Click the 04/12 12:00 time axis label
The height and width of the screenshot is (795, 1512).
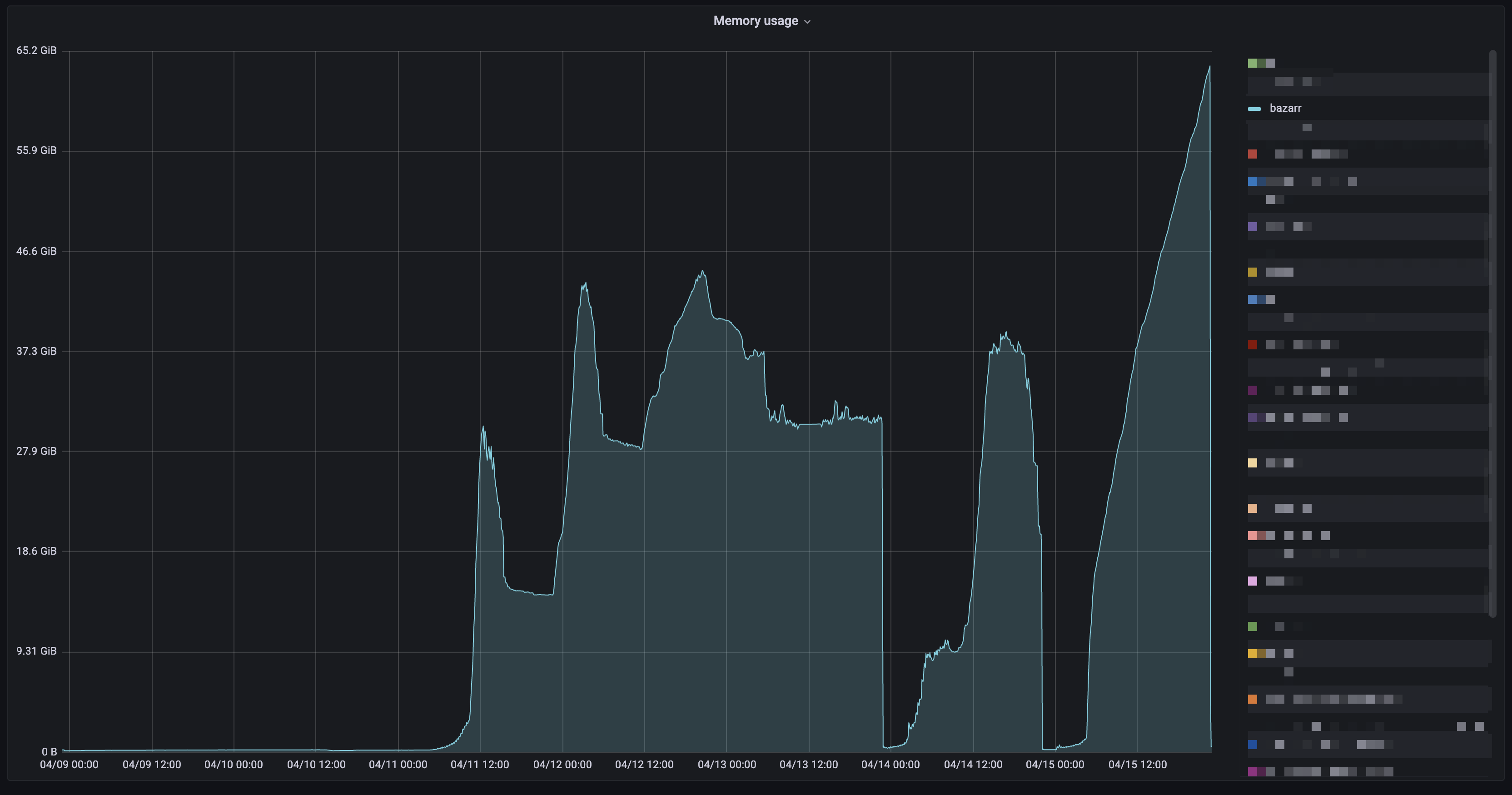coord(645,765)
